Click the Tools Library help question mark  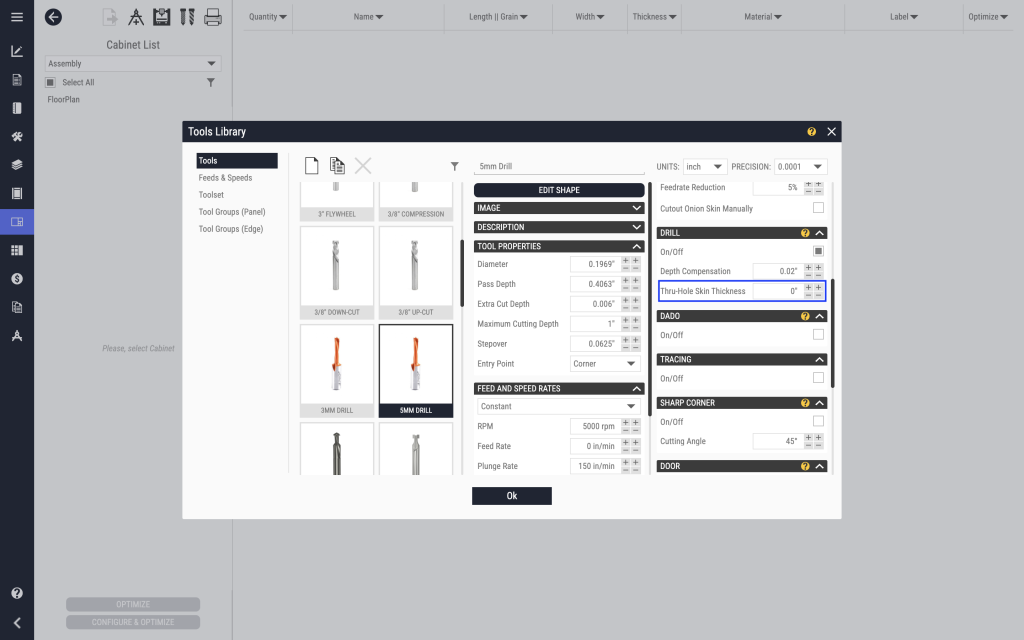pos(812,132)
